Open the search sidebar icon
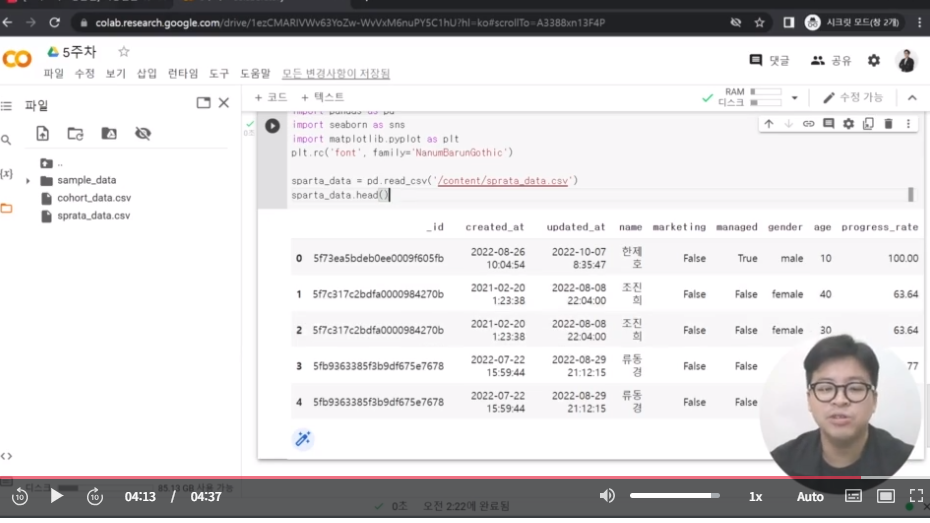Viewport: 930px width, 523px height. [6, 140]
